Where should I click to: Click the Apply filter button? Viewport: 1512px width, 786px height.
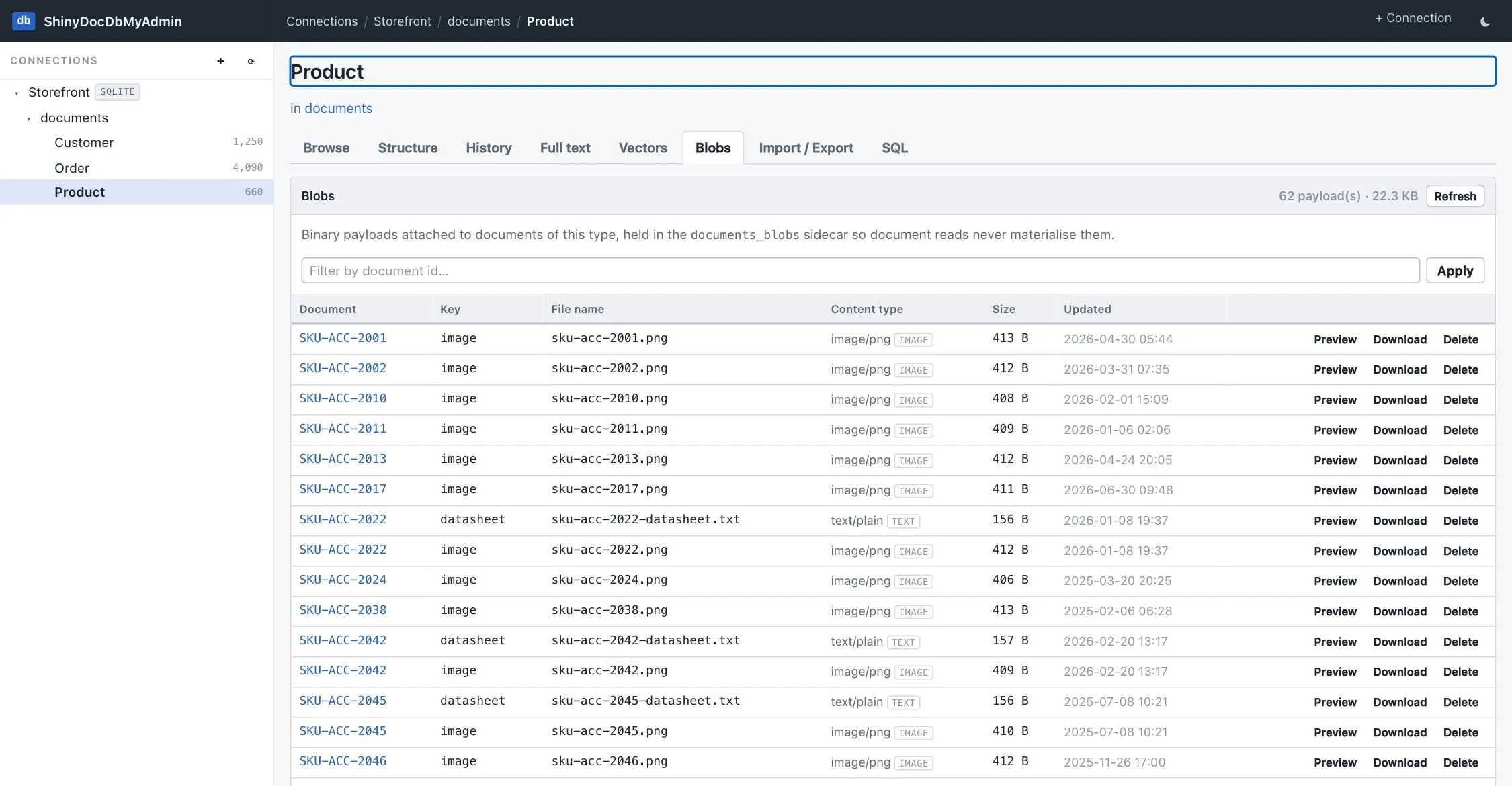pos(1455,271)
